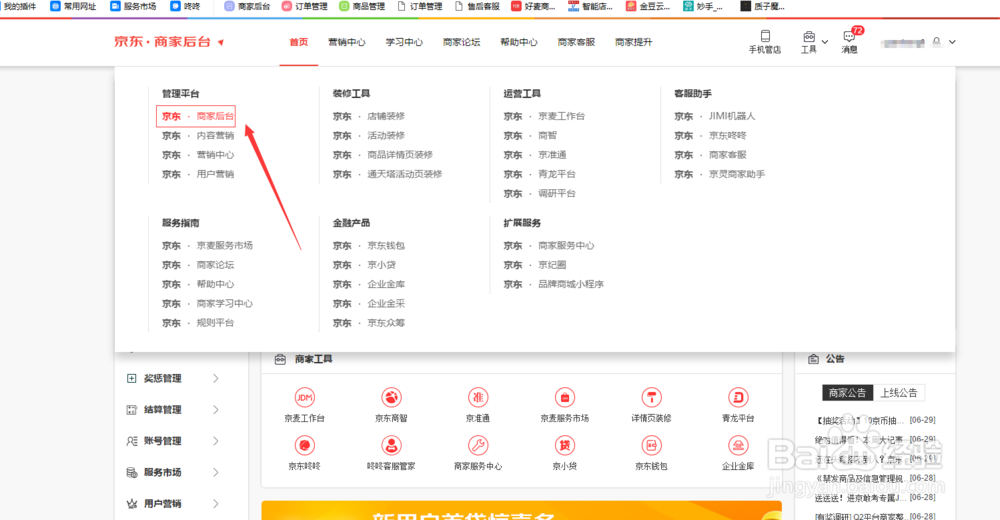Click the 详情页装修 icon
The width and height of the screenshot is (1000, 520).
click(x=651, y=397)
